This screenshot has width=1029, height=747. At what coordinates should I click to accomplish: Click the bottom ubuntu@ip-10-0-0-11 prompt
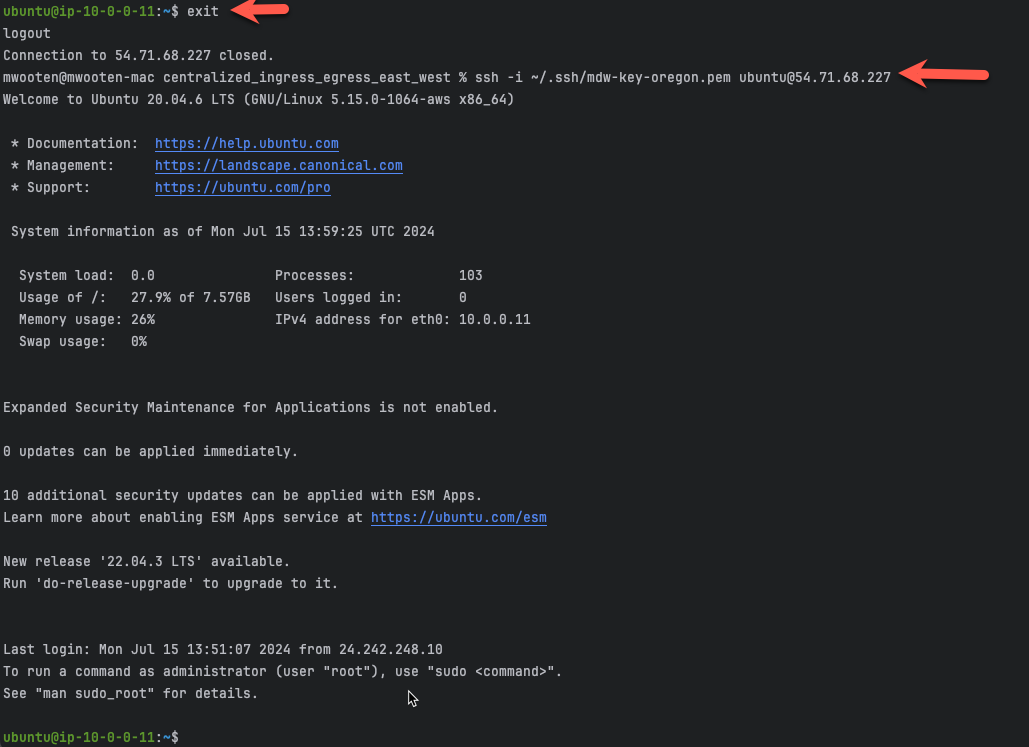tap(91, 737)
